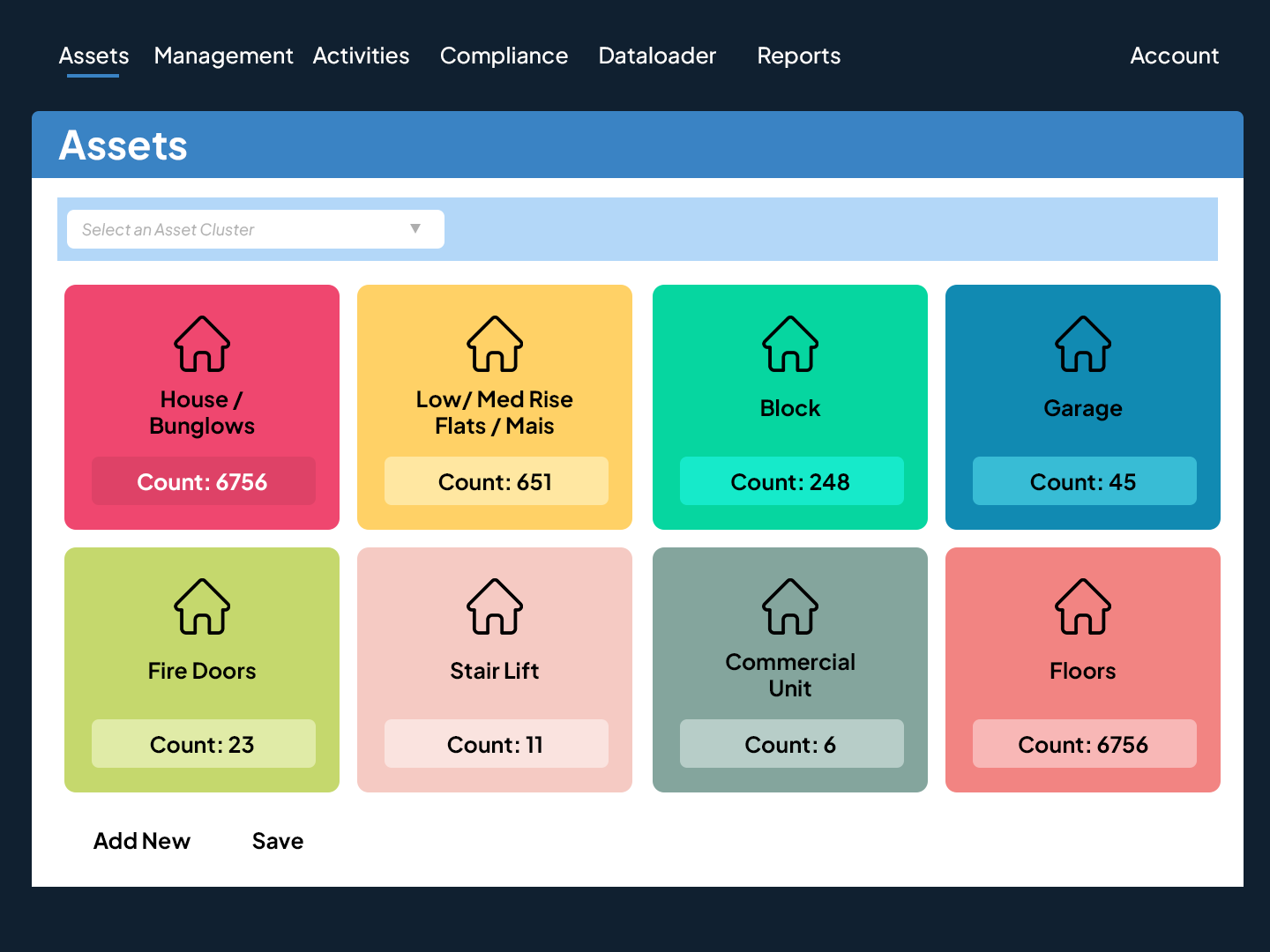This screenshot has height=952, width=1270.
Task: Click the Count: 45 badge on Garage
Action: pos(1084,481)
